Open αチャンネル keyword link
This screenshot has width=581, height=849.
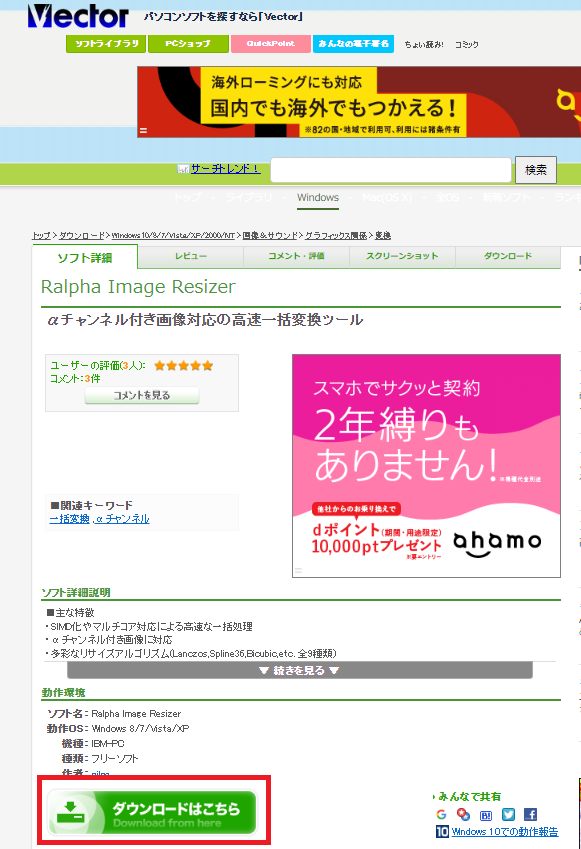(122, 519)
